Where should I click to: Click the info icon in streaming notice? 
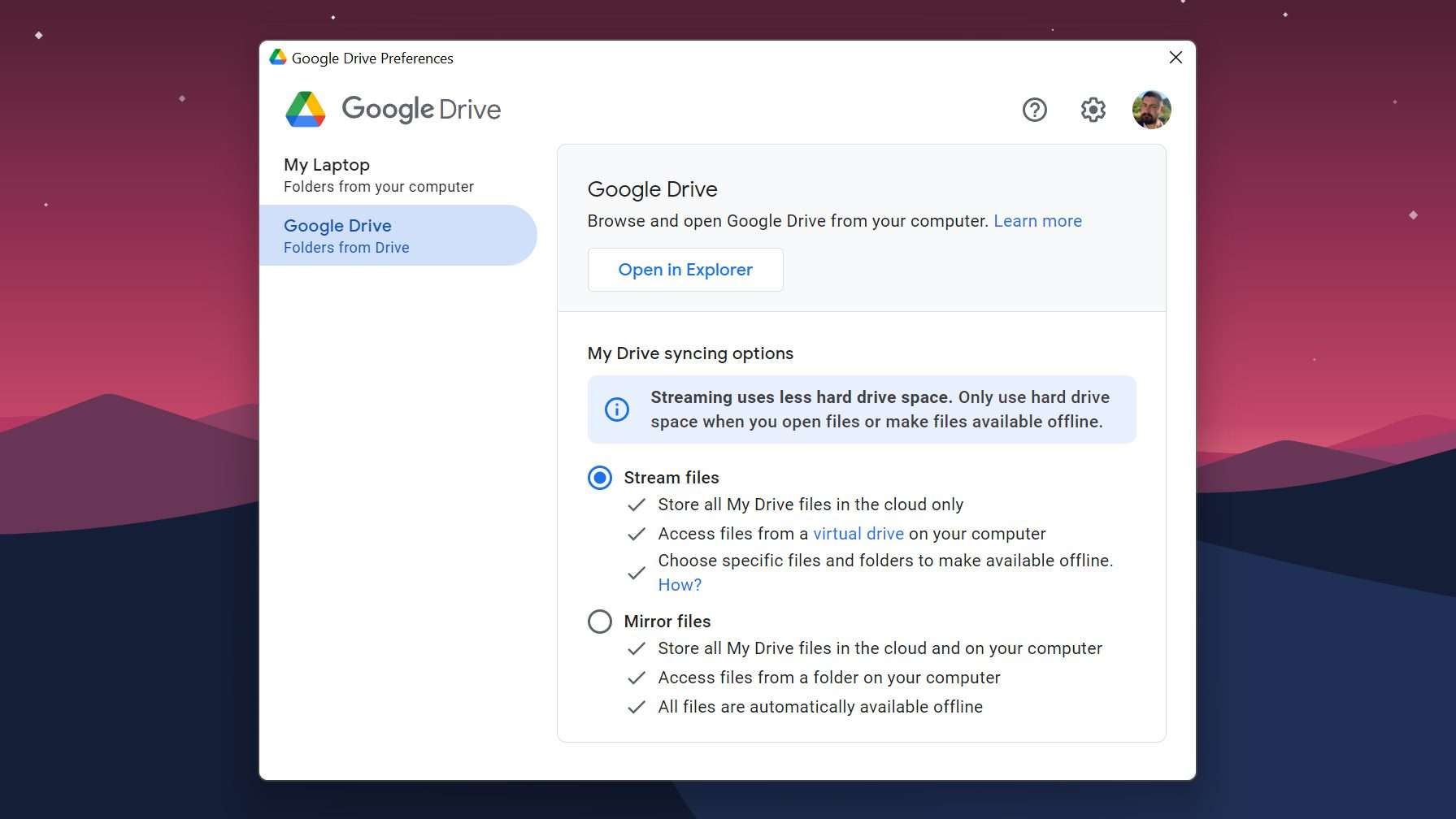(617, 409)
